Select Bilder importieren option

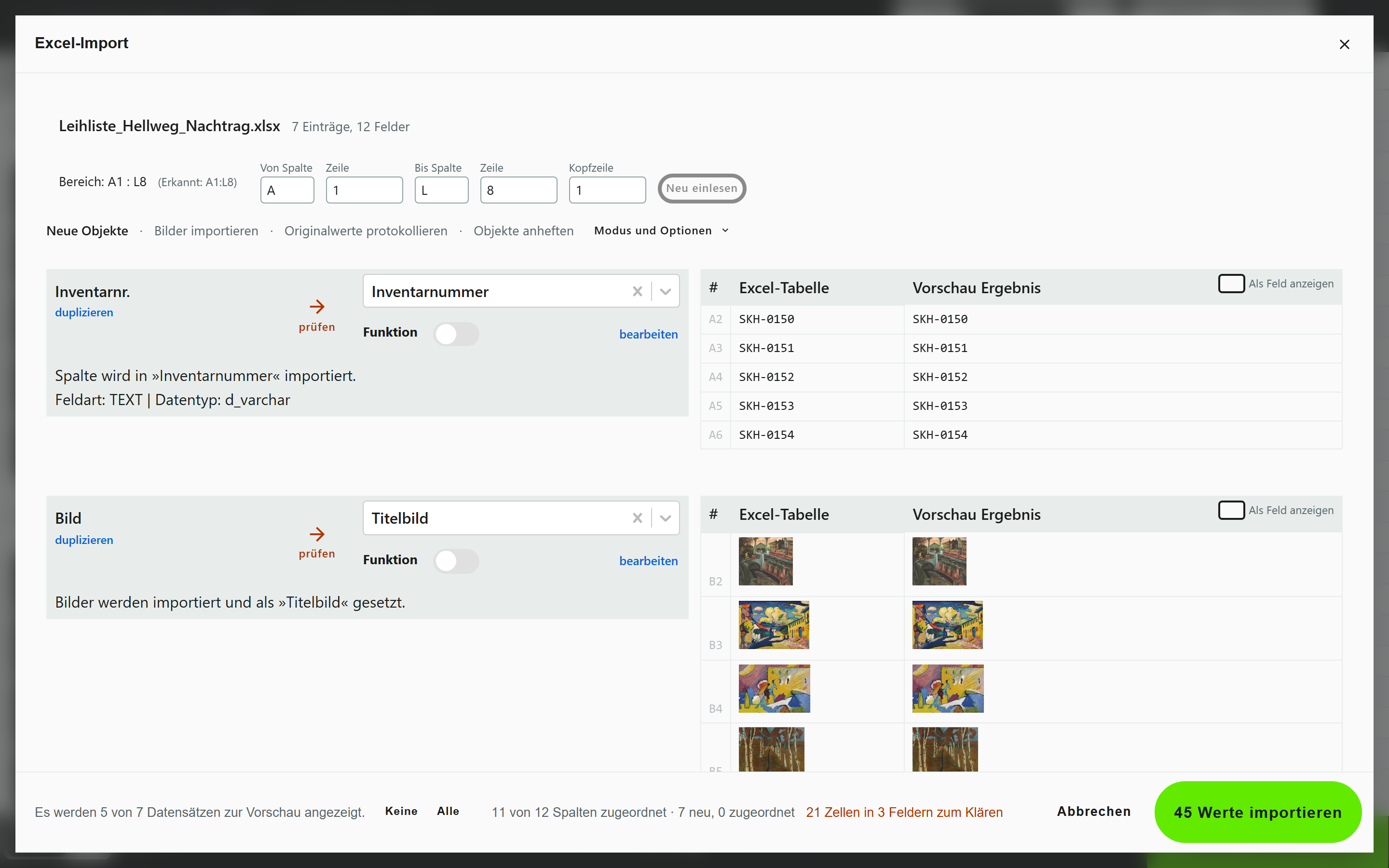coord(206,231)
